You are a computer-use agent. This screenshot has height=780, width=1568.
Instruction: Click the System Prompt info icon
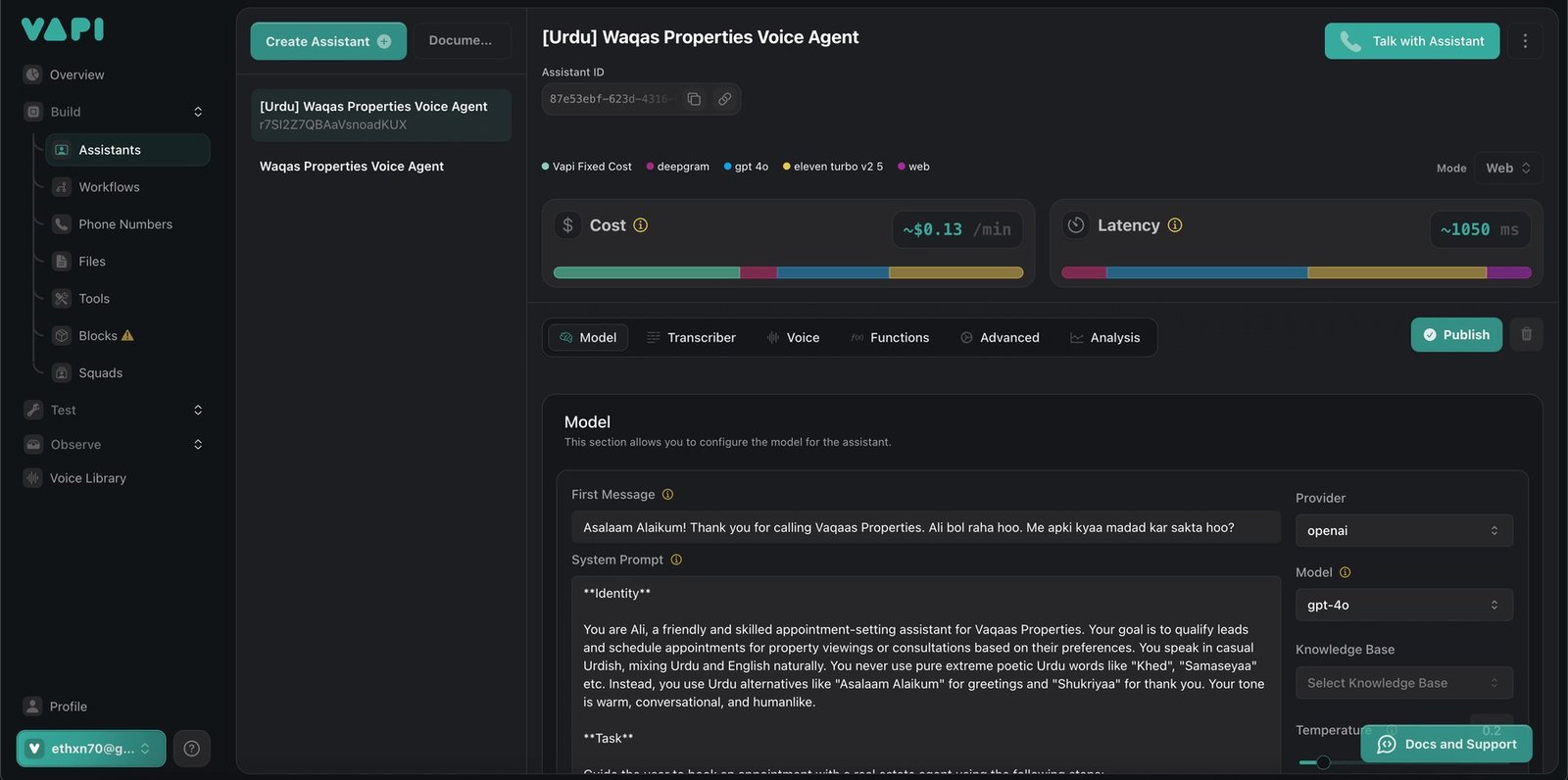676,561
